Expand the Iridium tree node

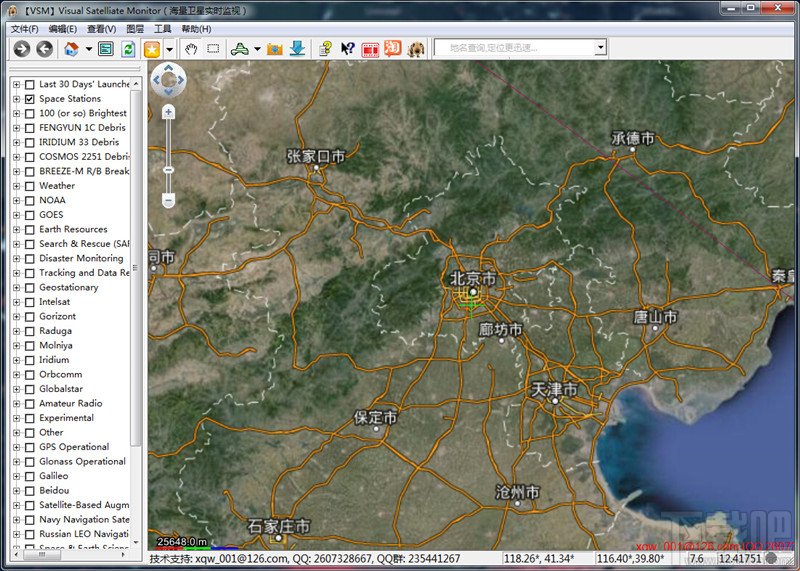[x=17, y=360]
